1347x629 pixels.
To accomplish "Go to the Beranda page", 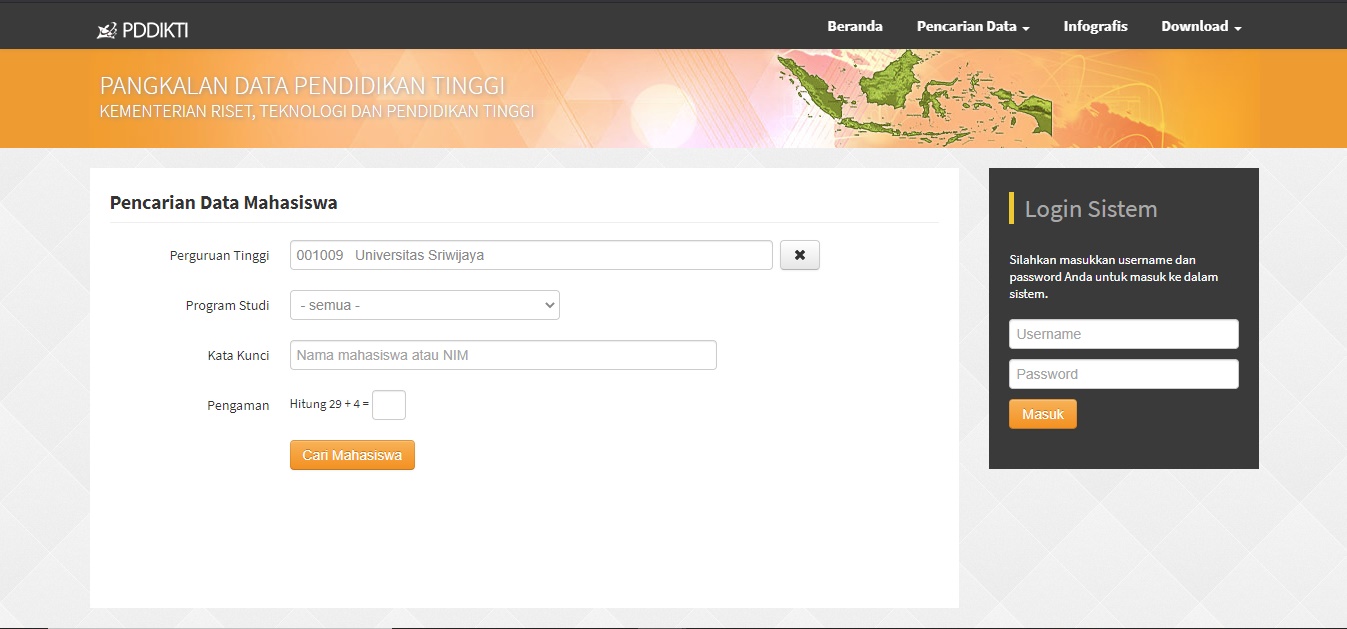I will tap(854, 27).
